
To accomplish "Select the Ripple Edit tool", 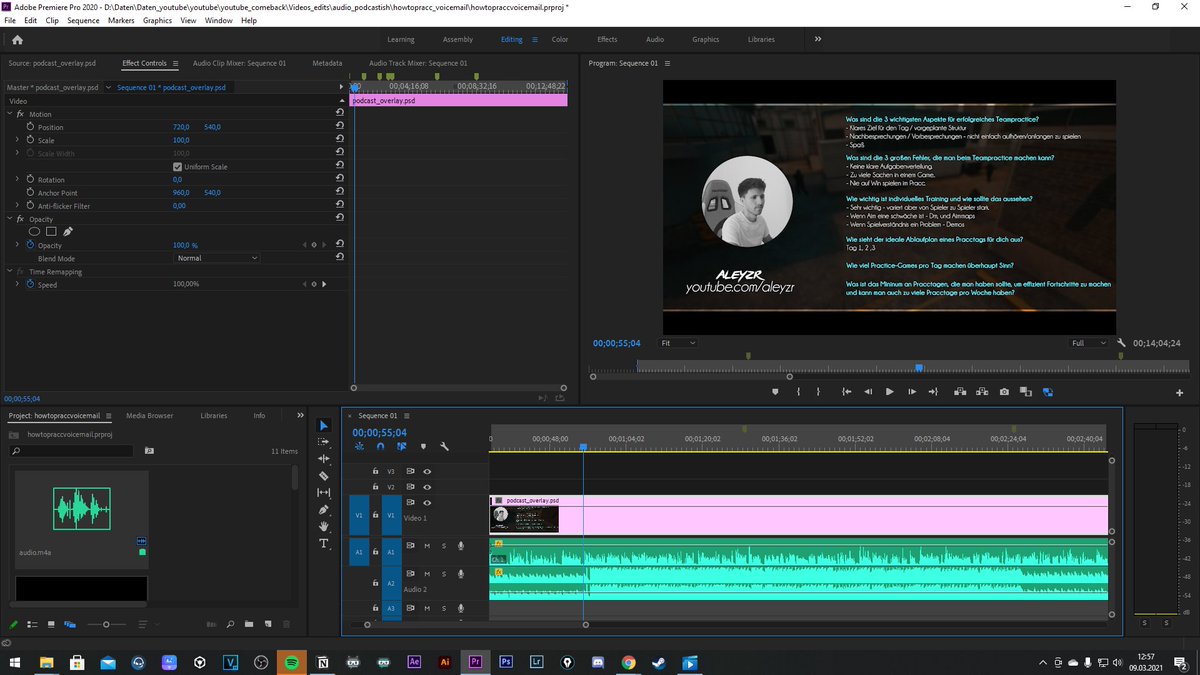I will click(324, 458).
